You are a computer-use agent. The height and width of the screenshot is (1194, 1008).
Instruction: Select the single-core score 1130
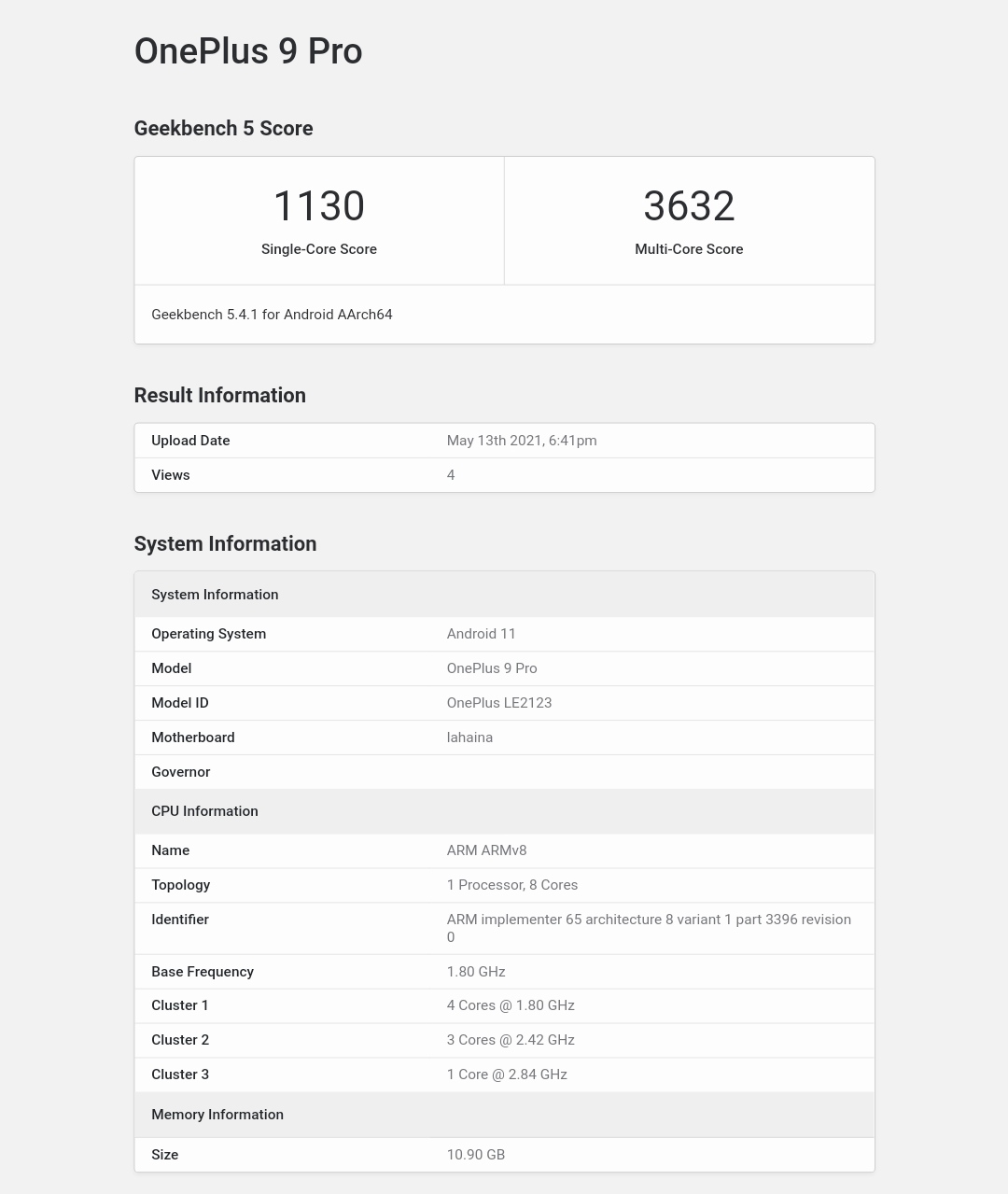point(318,206)
